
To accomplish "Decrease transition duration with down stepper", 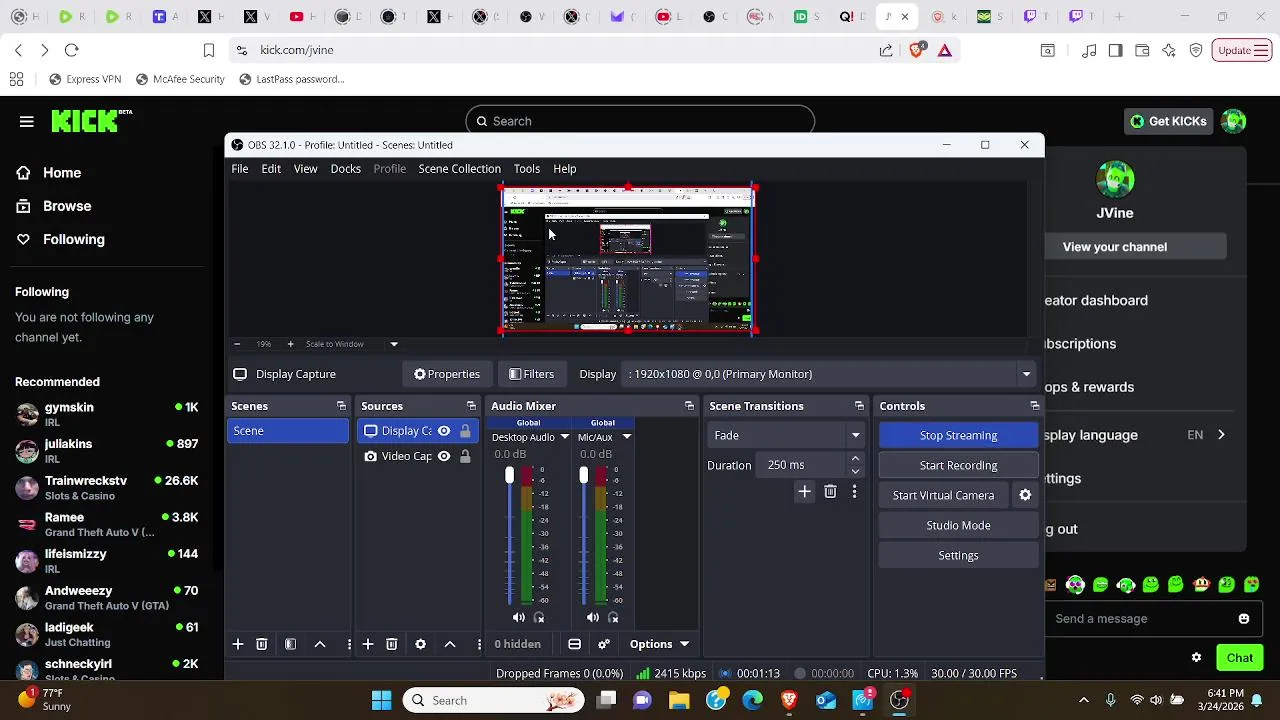I will coord(855,471).
